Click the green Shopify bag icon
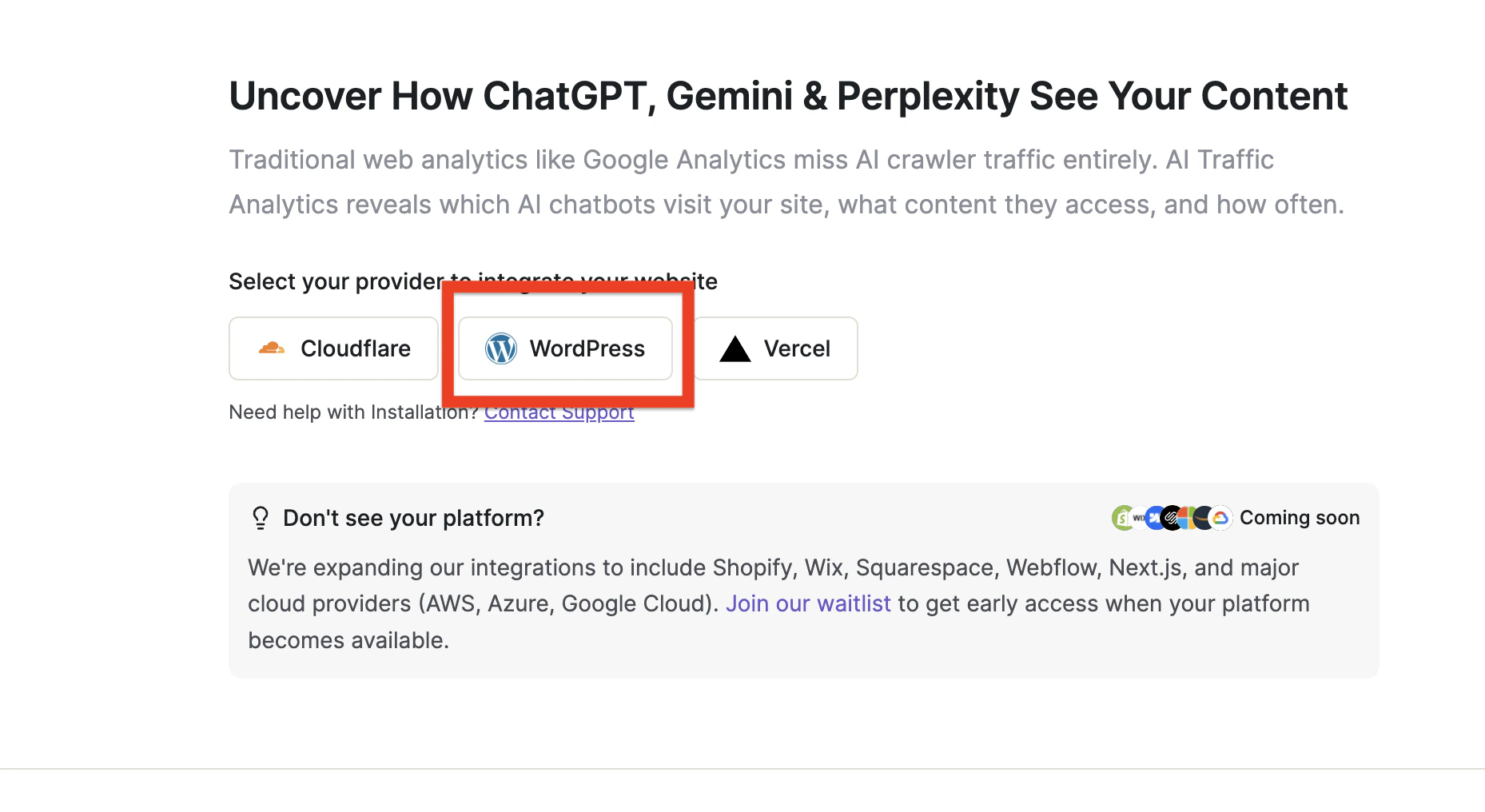Image resolution: width=1485 pixels, height=812 pixels. coord(1121,519)
